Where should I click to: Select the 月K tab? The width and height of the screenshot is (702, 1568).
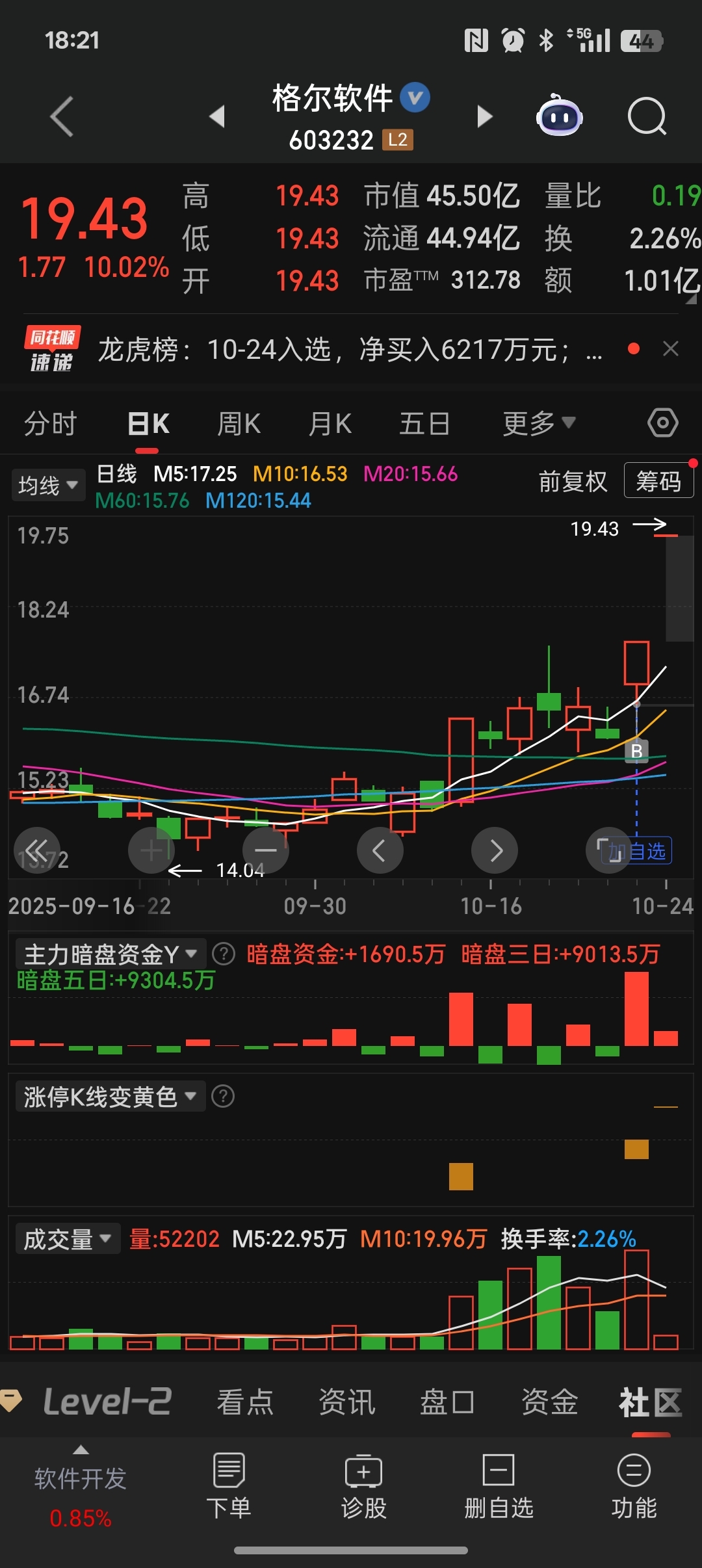coord(330,423)
